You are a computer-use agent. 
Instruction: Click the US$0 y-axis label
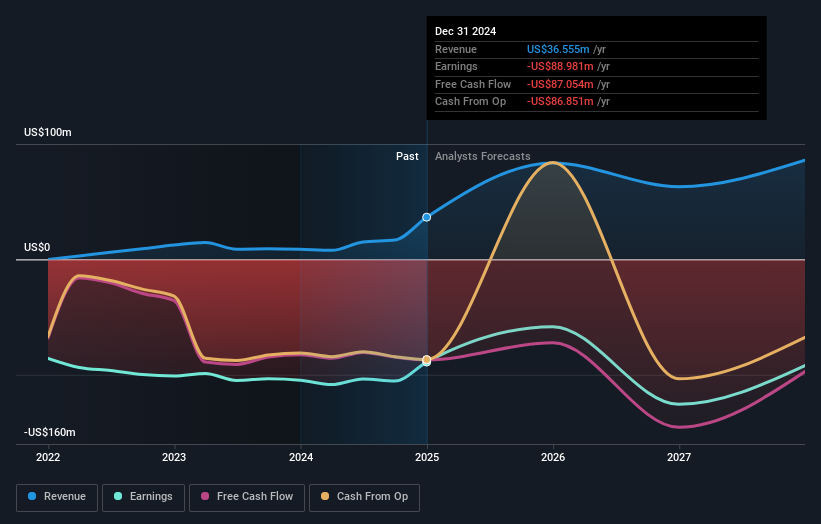(37, 247)
